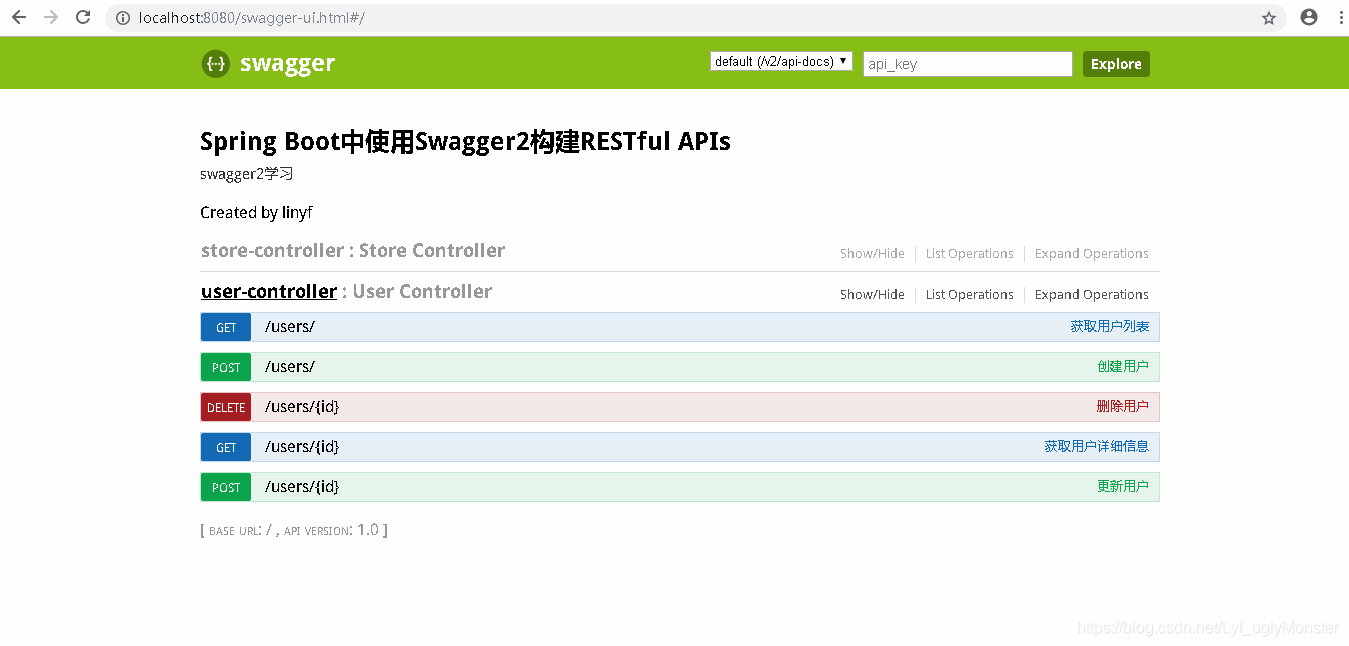
Task: Click List Operations for store-controller
Action: pyautogui.click(x=970, y=254)
